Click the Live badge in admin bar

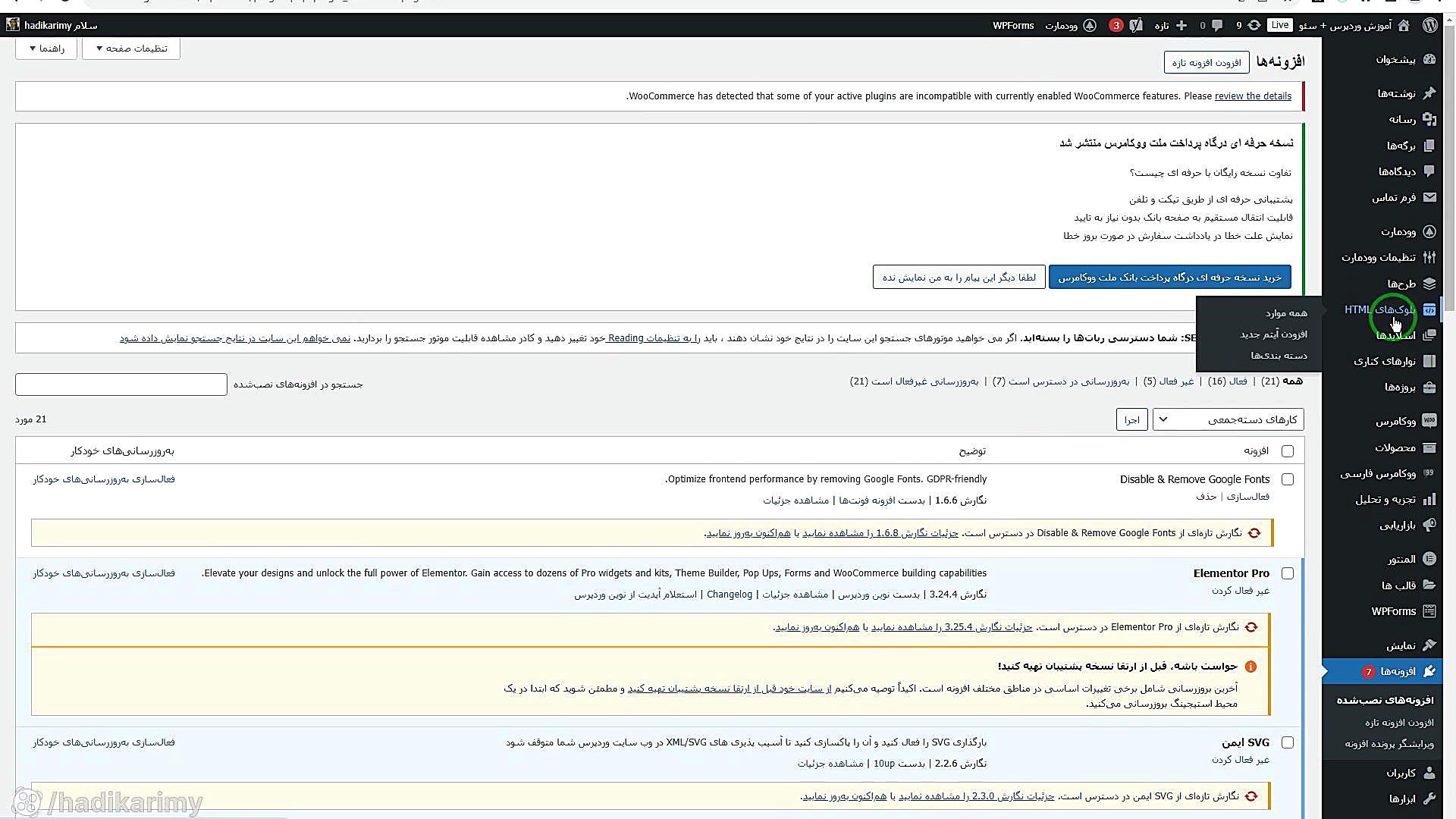(1280, 25)
